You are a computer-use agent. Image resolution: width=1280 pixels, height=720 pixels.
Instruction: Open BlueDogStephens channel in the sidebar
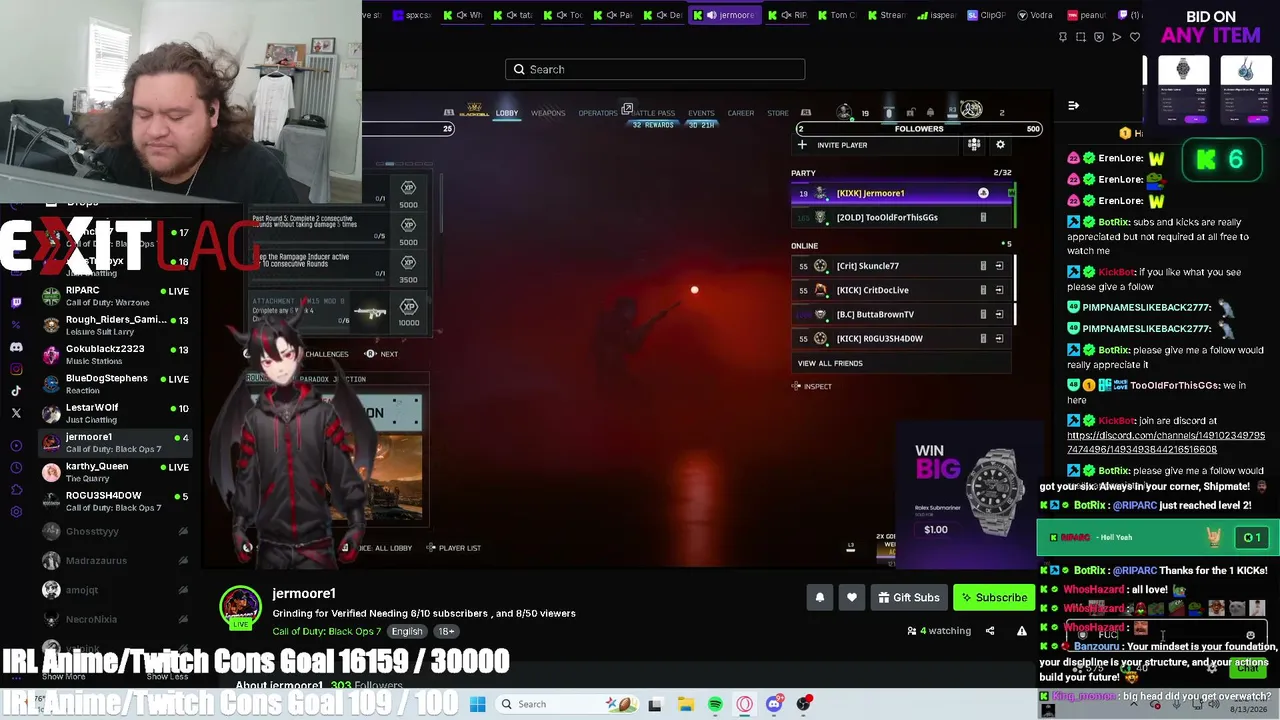click(x=114, y=384)
